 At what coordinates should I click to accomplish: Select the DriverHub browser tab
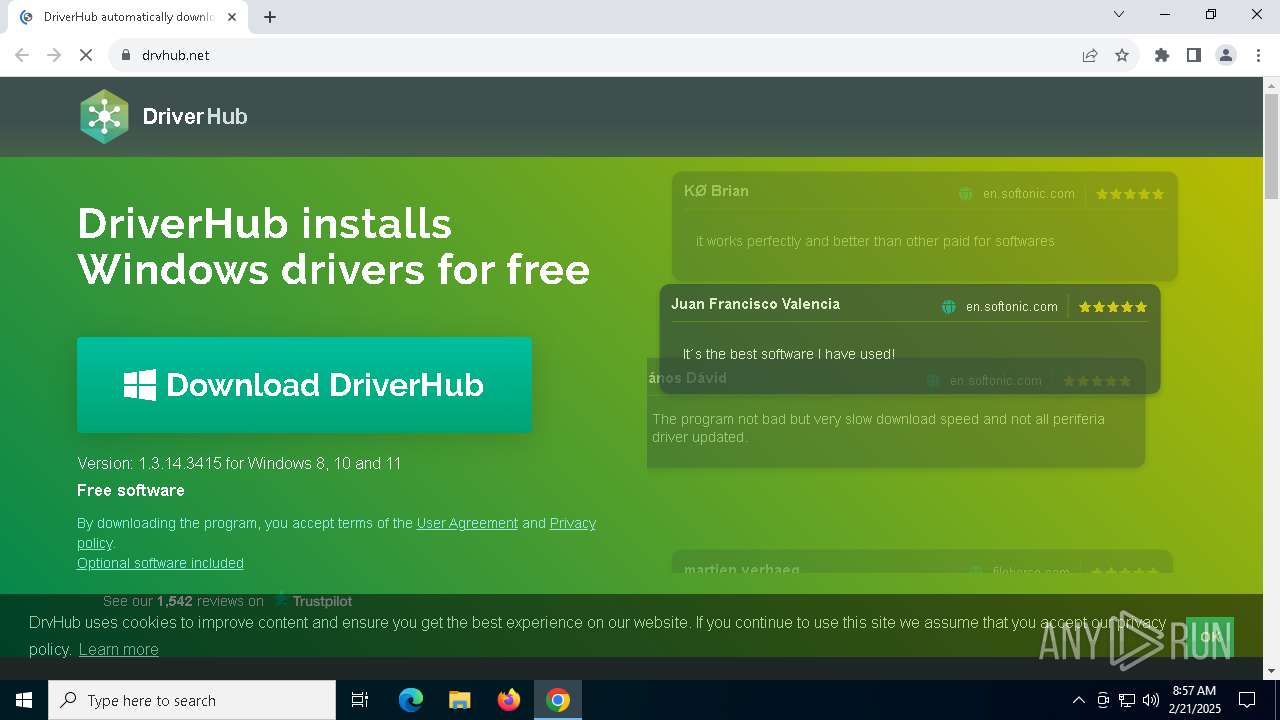coord(130,17)
